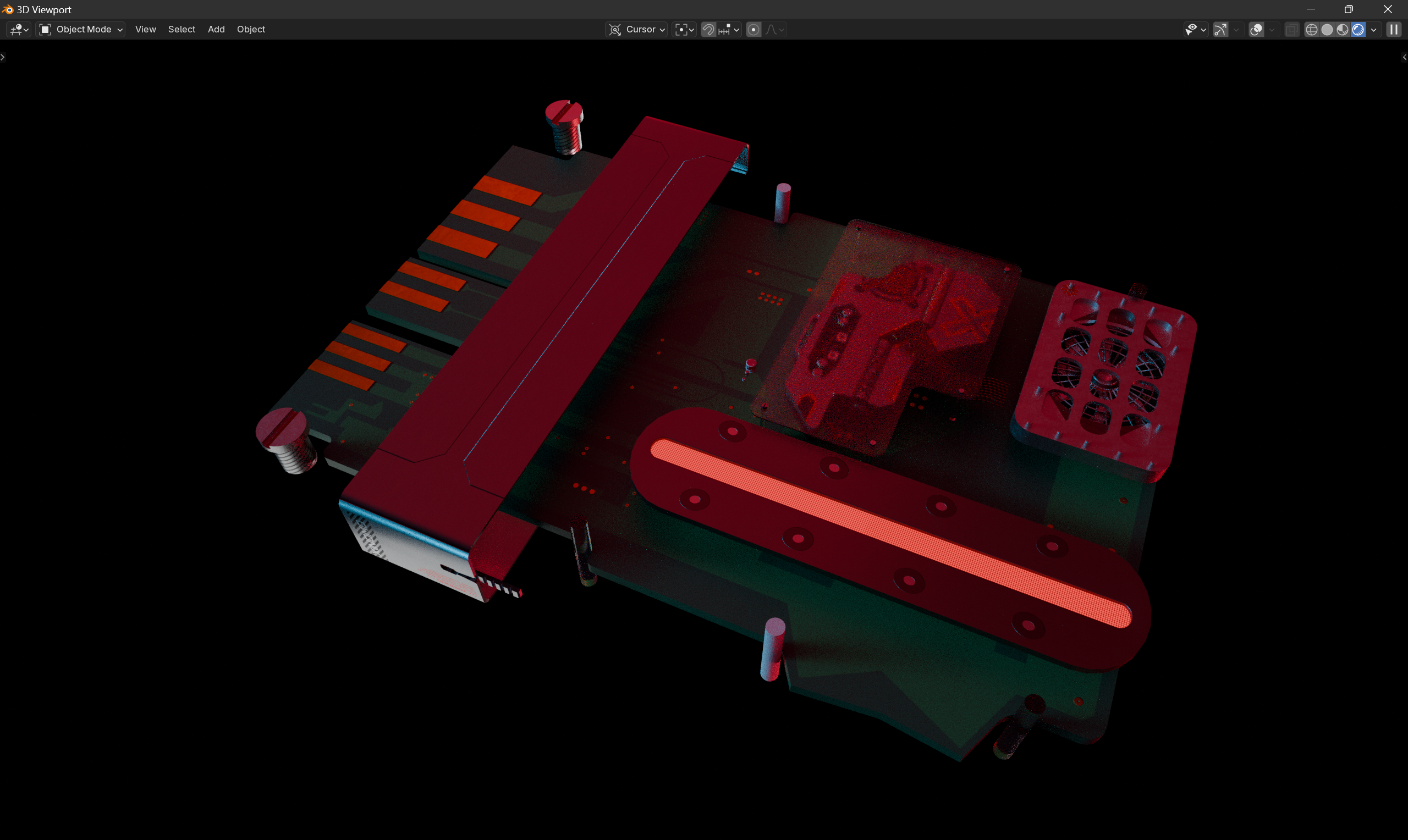This screenshot has width=1408, height=840.
Task: Open the shading options dropdown
Action: tap(1373, 30)
